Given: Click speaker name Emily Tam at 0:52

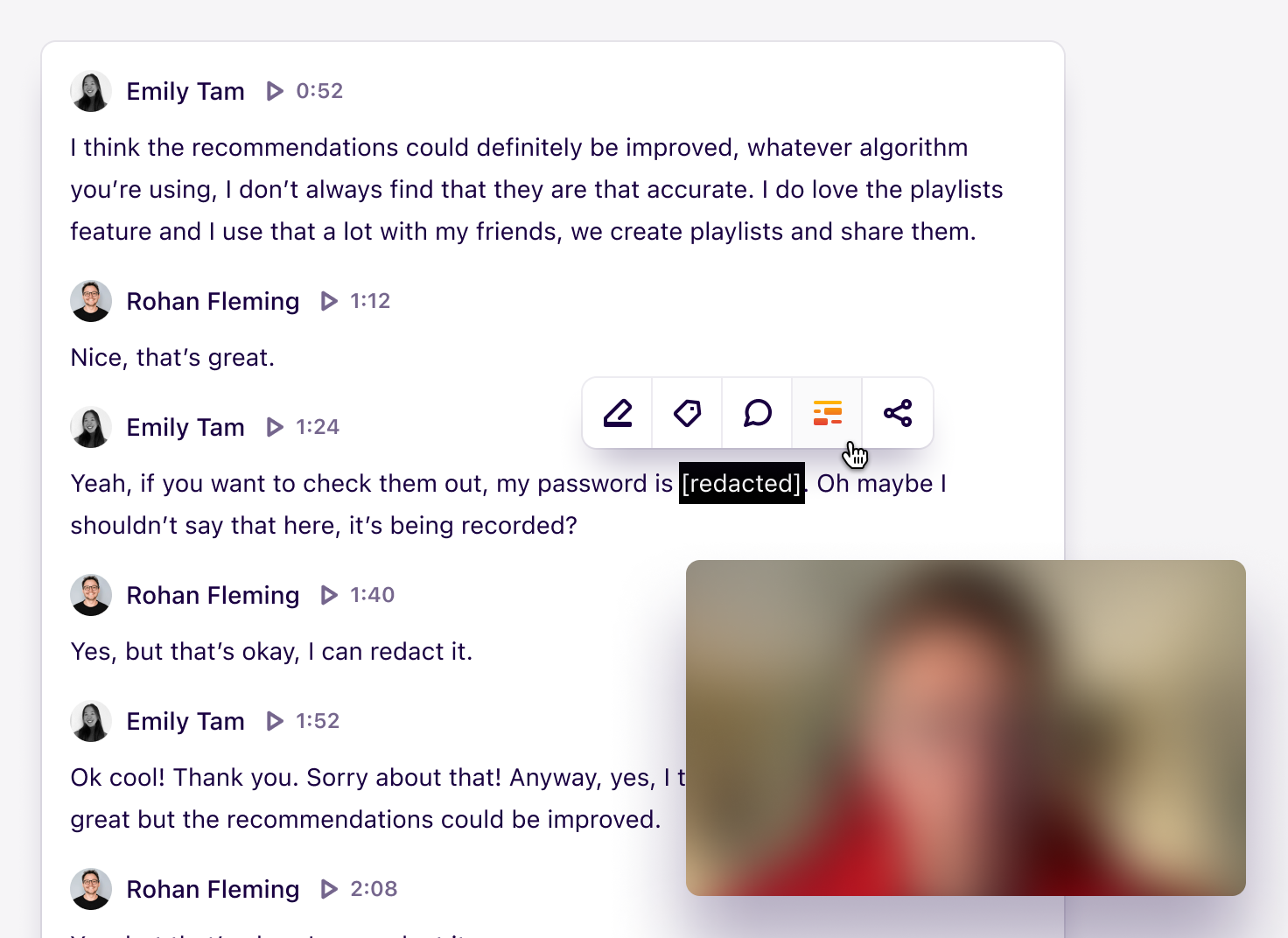Looking at the screenshot, I should tap(185, 91).
